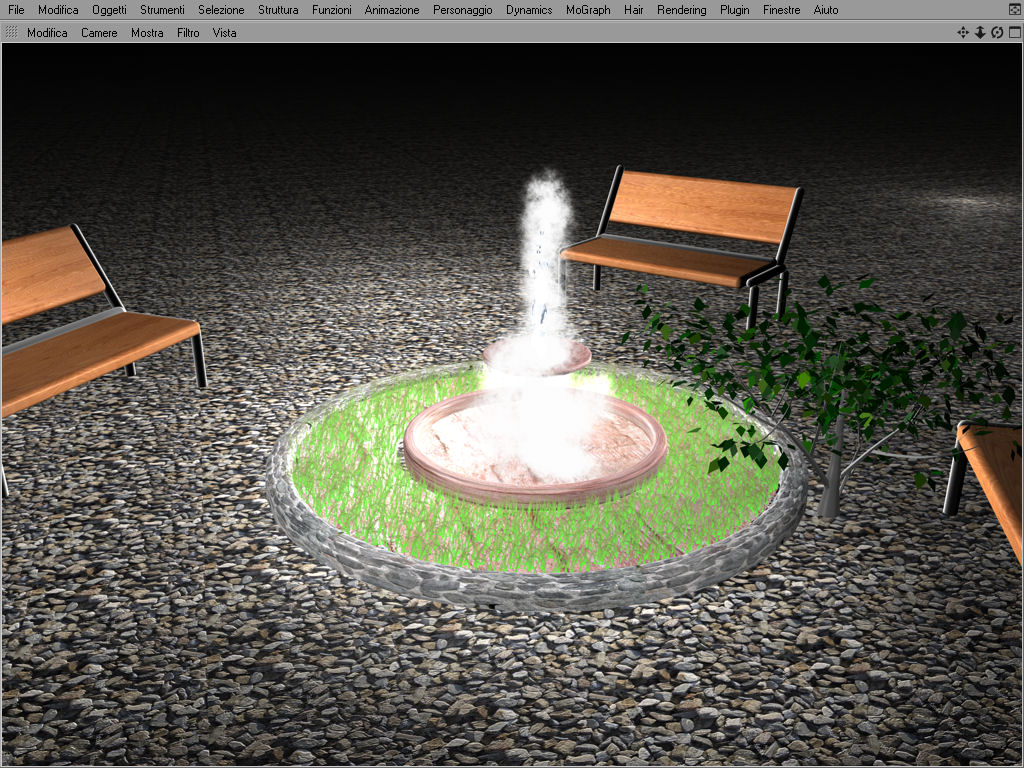Open the Rendering menu

(682, 10)
